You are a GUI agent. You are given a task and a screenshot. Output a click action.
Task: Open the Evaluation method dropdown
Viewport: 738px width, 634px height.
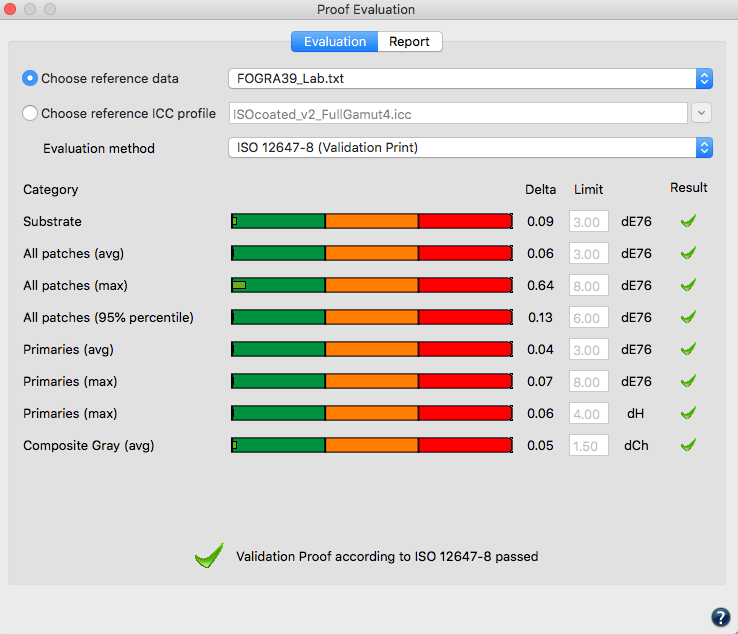click(x=470, y=148)
